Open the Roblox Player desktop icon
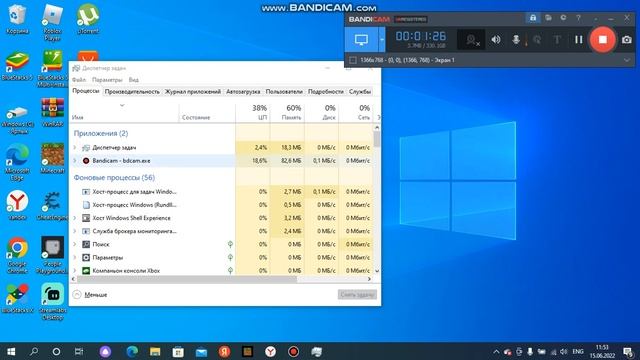Image resolution: width=640 pixels, height=360 pixels. pyautogui.click(x=52, y=22)
